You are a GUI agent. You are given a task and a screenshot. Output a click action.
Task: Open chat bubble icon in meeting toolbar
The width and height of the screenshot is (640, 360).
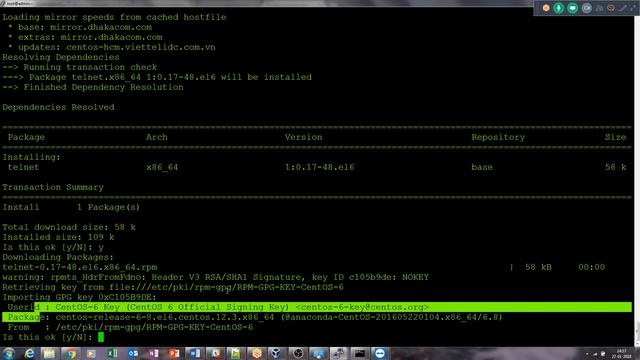611,8
